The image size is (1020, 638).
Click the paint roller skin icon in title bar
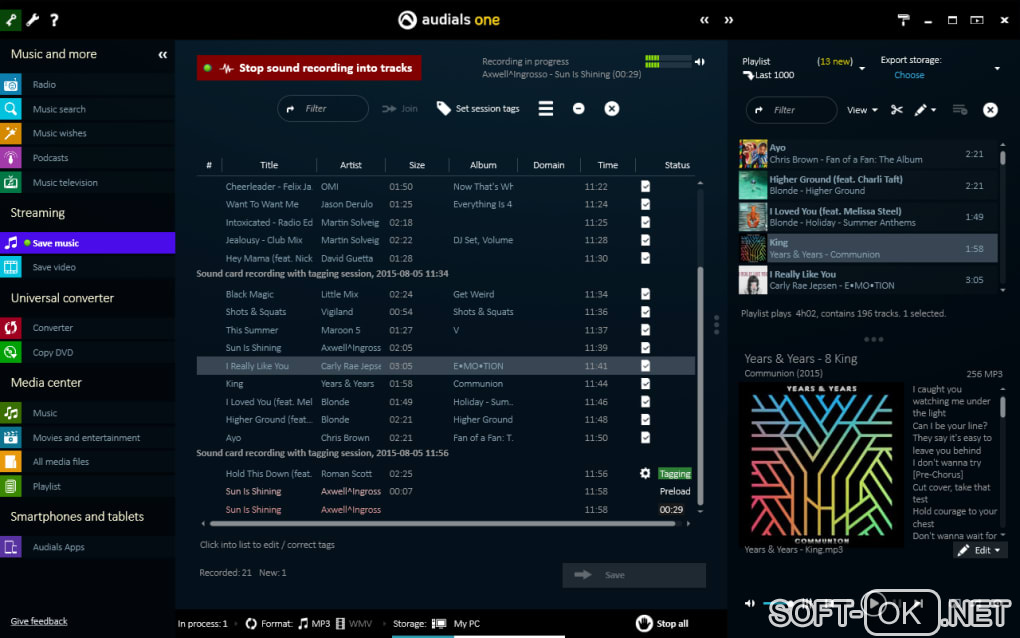click(904, 20)
